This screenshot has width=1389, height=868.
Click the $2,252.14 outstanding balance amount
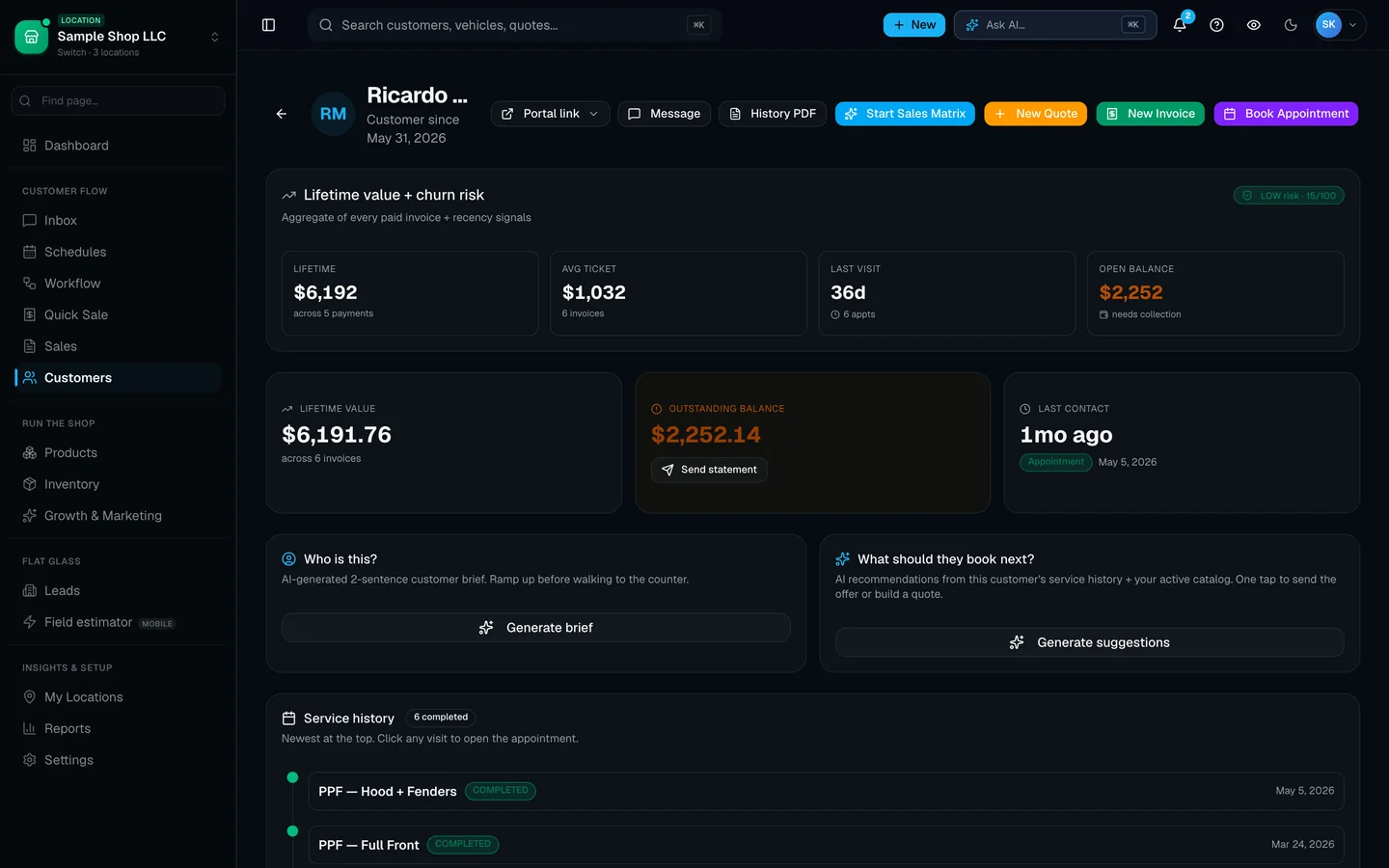pos(706,435)
